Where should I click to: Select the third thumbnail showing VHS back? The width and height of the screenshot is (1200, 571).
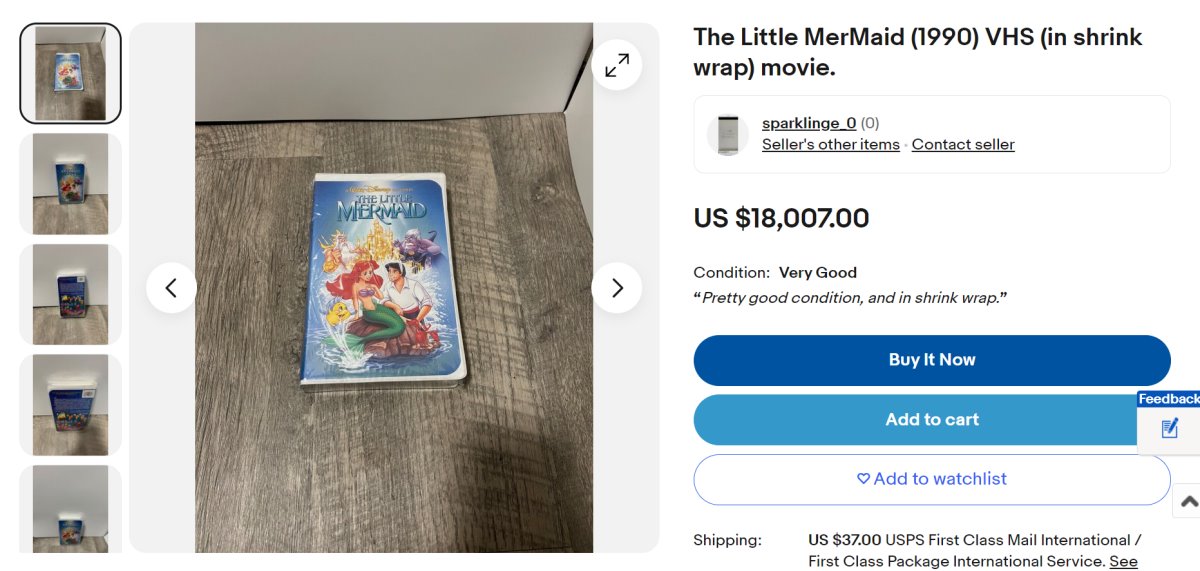click(71, 294)
